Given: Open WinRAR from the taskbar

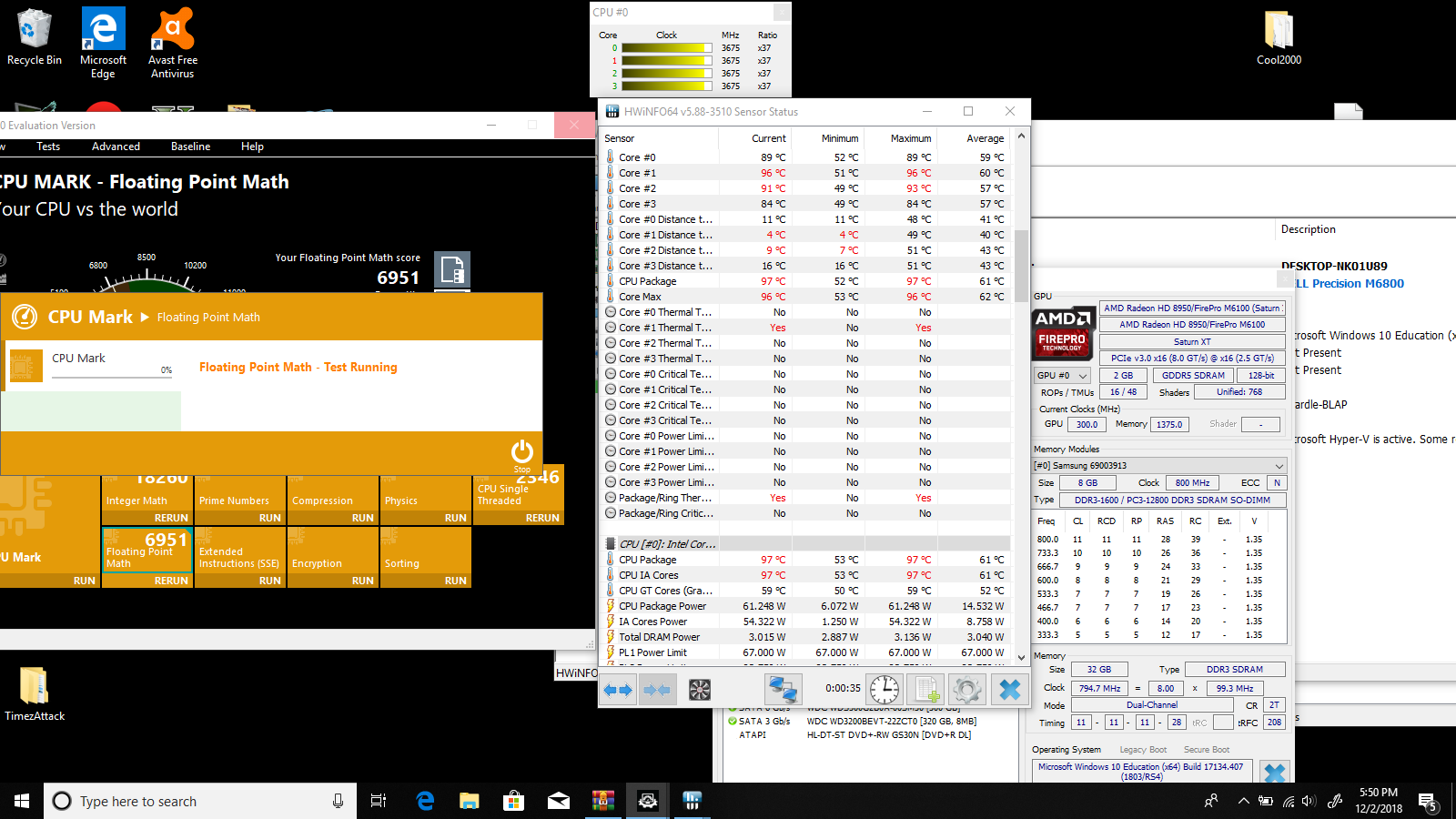Looking at the screenshot, I should (x=603, y=801).
